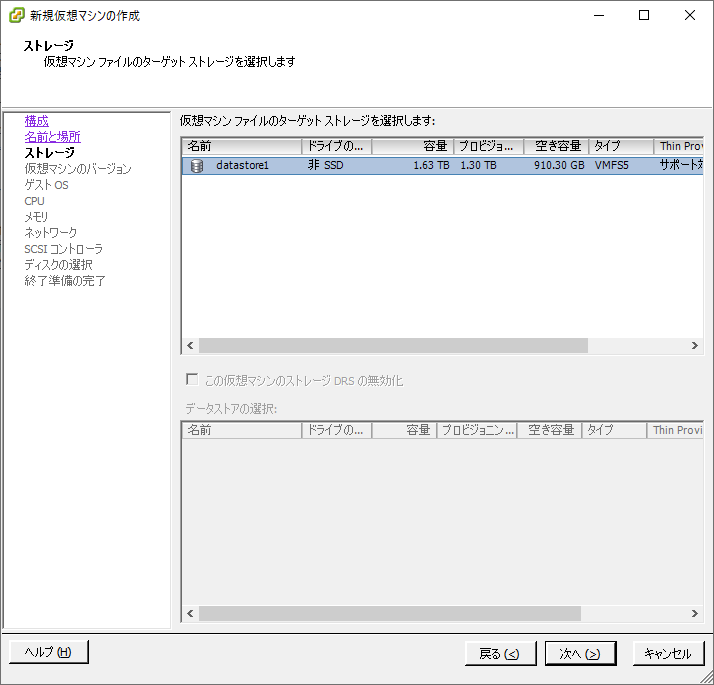Click ネットワーク step label

coord(51,233)
